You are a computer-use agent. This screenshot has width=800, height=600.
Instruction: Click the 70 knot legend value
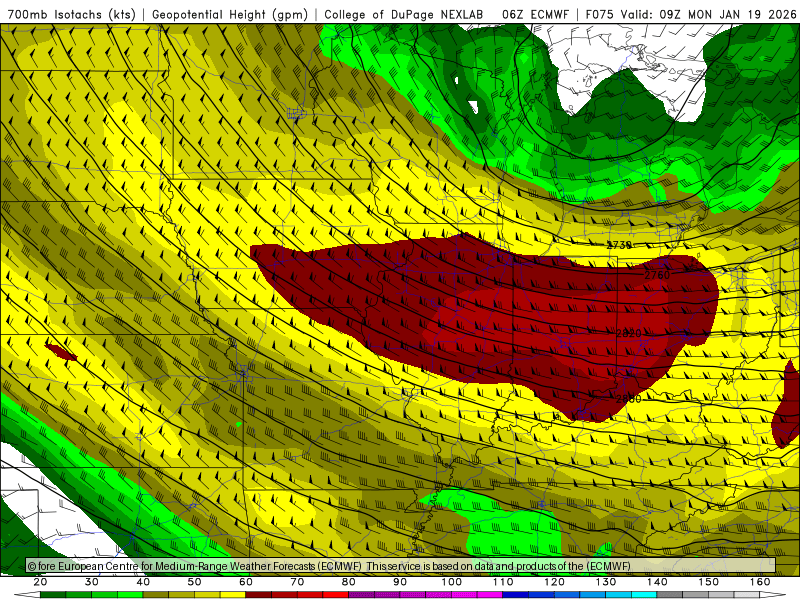[297, 582]
